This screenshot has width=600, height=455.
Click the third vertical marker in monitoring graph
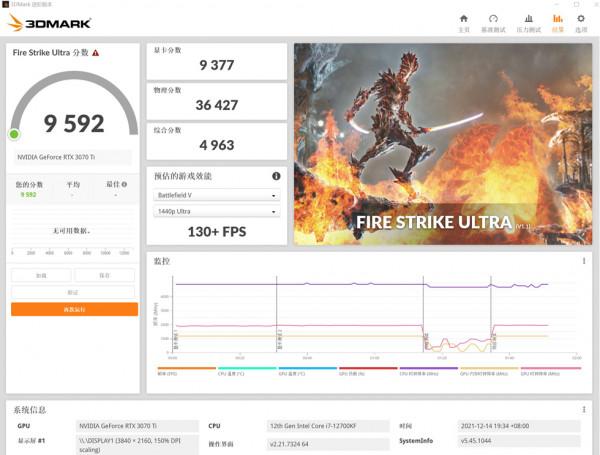click(x=491, y=314)
